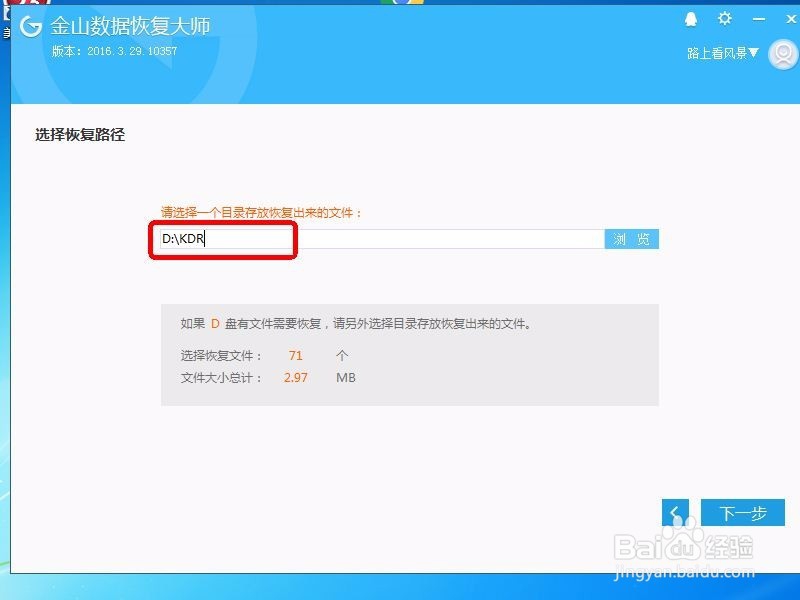
Task: Click the Kingsoft Data Recovery G logo
Action: (x=31, y=28)
